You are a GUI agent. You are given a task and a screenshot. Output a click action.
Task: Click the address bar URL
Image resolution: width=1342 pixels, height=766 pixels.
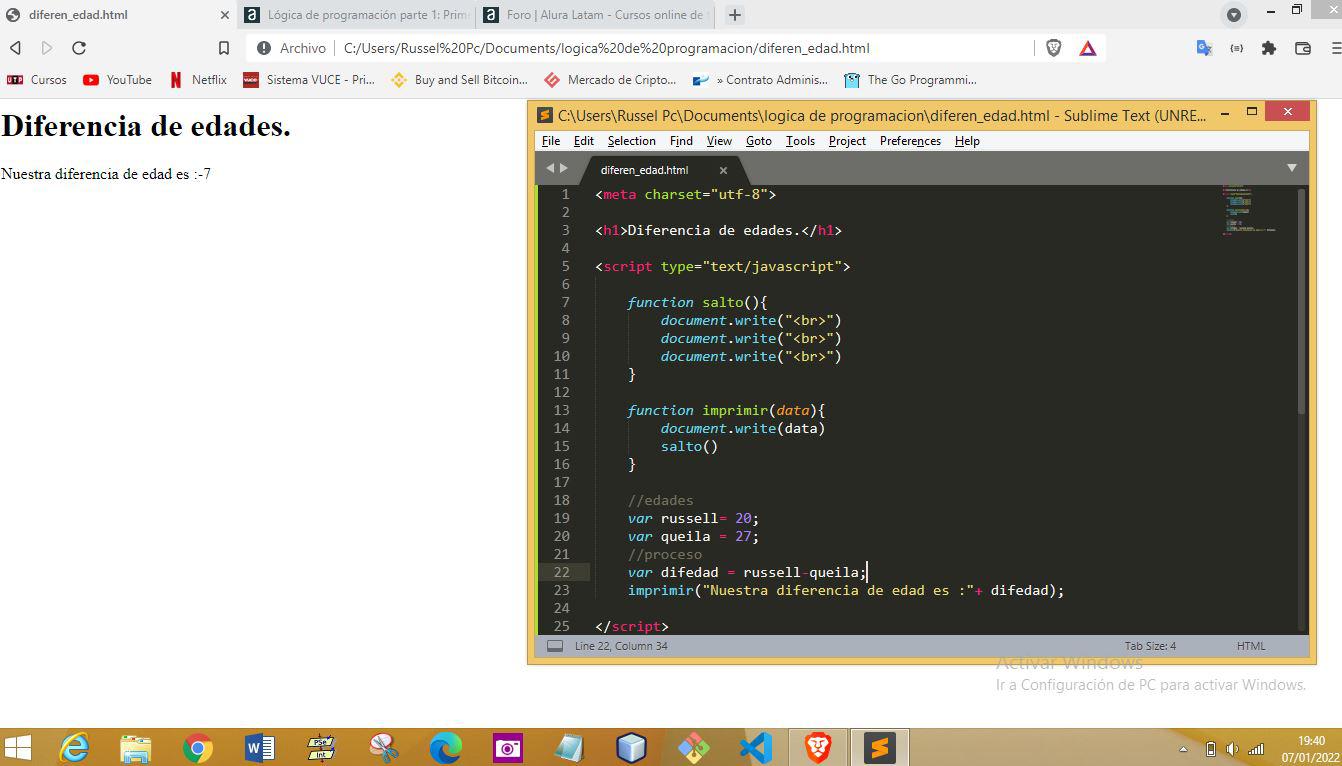(x=607, y=48)
